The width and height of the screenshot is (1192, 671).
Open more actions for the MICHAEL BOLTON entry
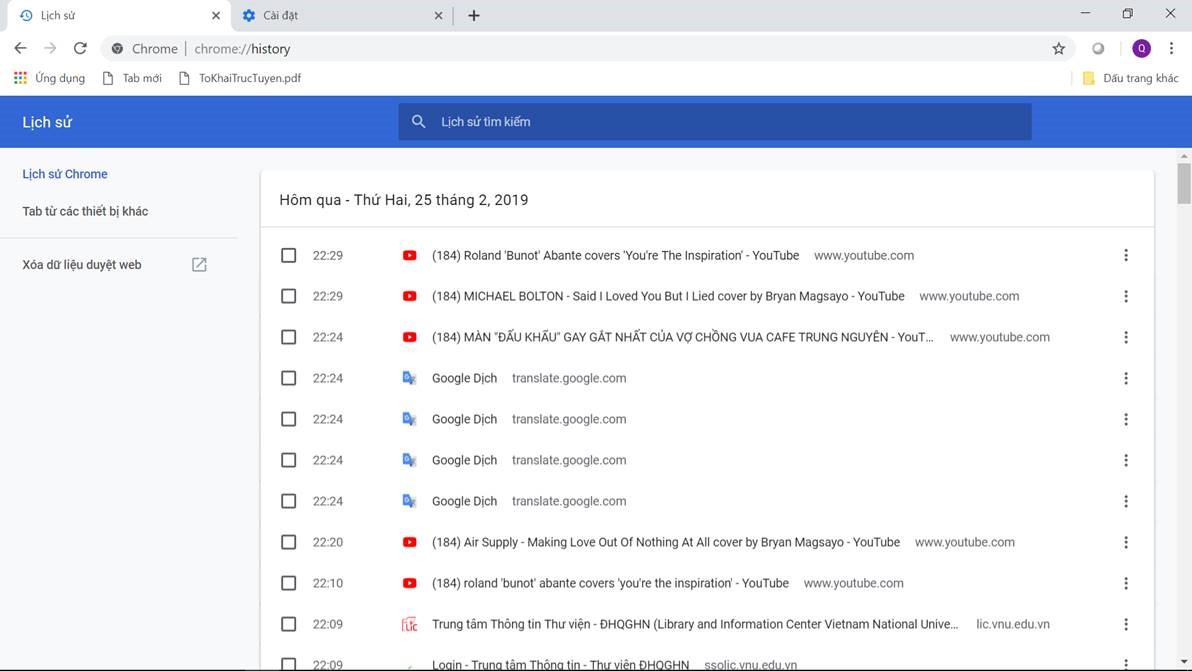[1125, 297]
